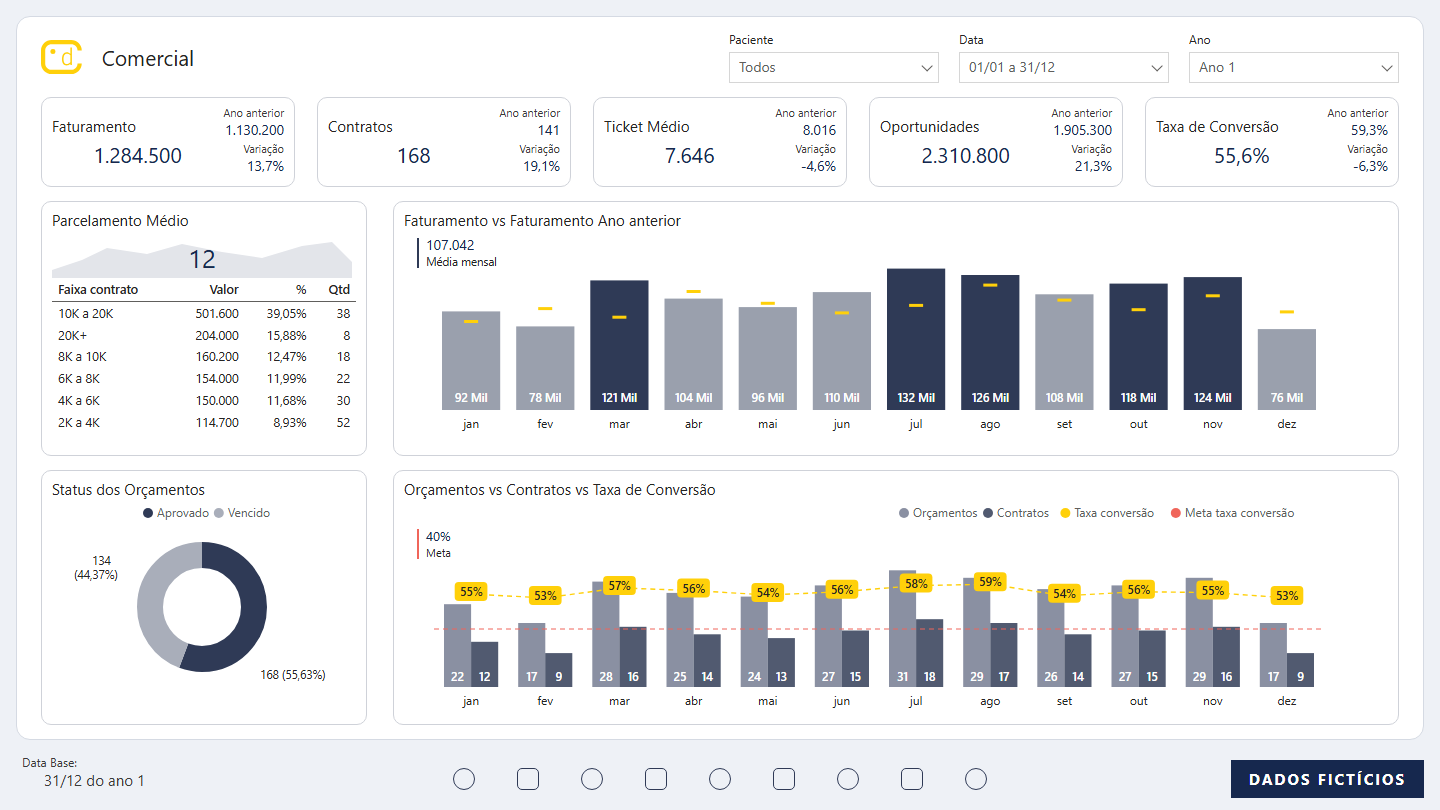Click the Contratos KPI value 168

tap(414, 156)
